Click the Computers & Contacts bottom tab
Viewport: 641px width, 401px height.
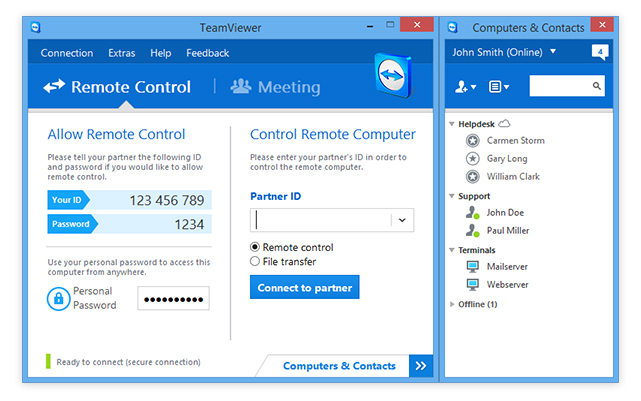click(339, 366)
